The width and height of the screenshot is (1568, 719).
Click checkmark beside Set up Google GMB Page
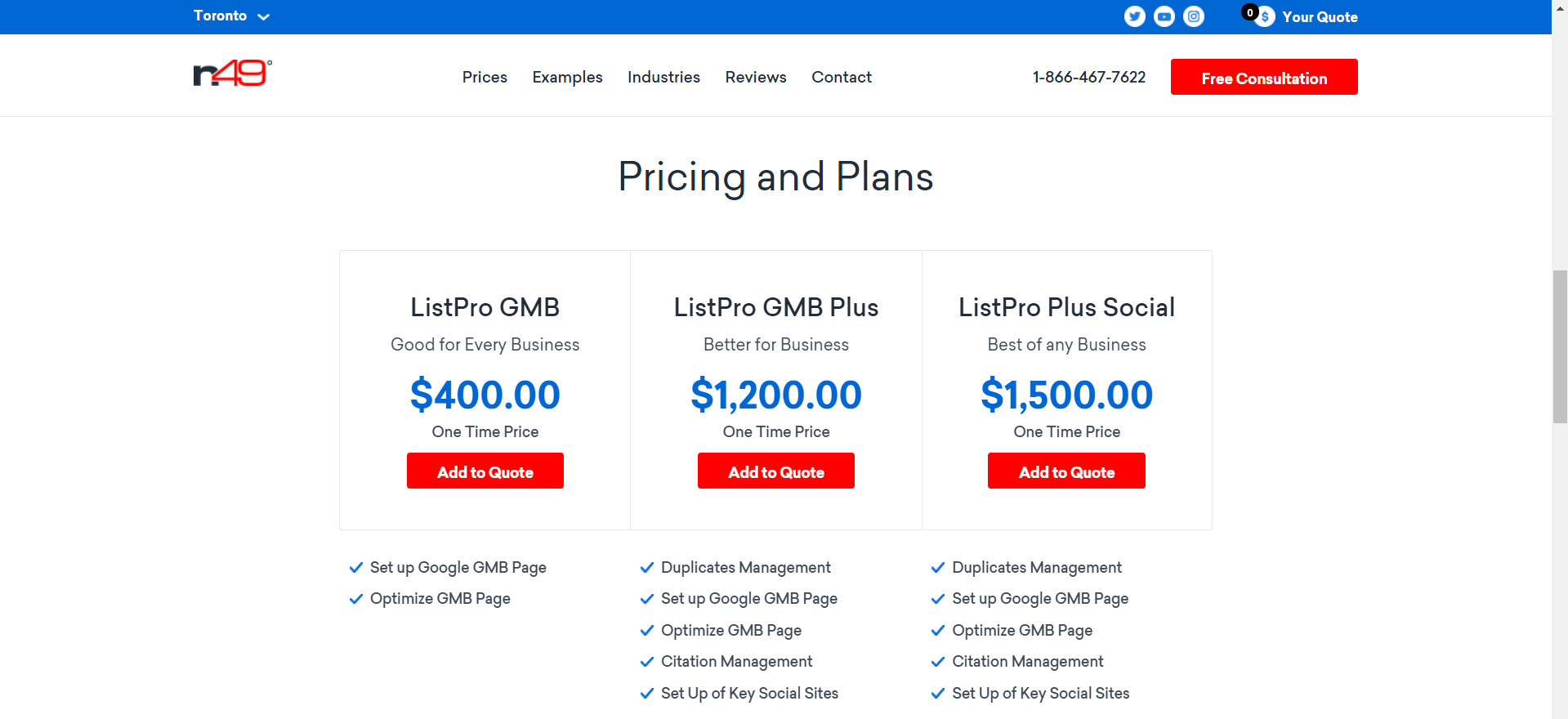(x=356, y=567)
